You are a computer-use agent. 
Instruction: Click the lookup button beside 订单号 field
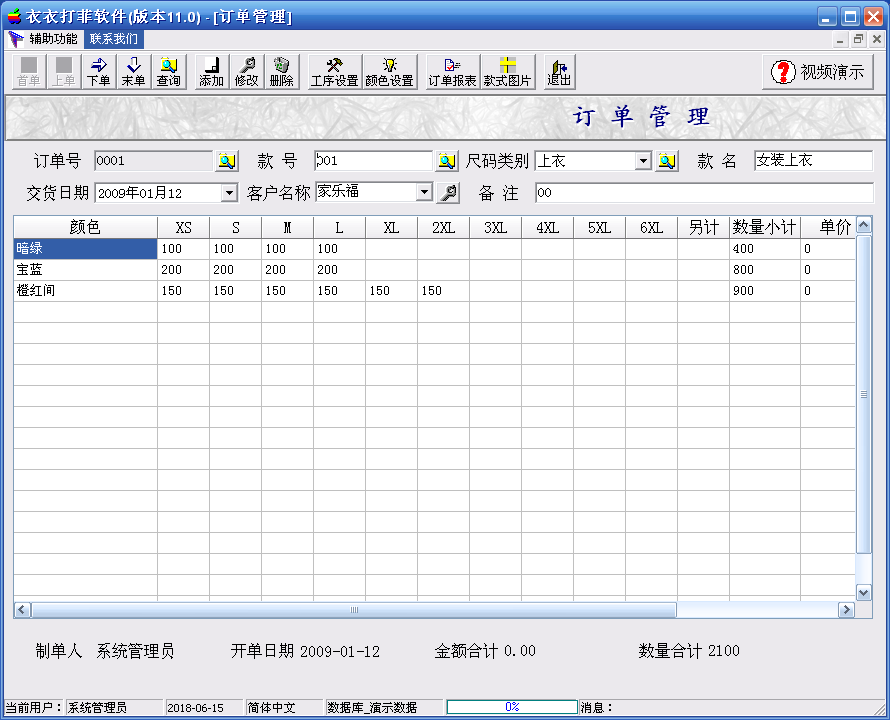click(x=227, y=161)
